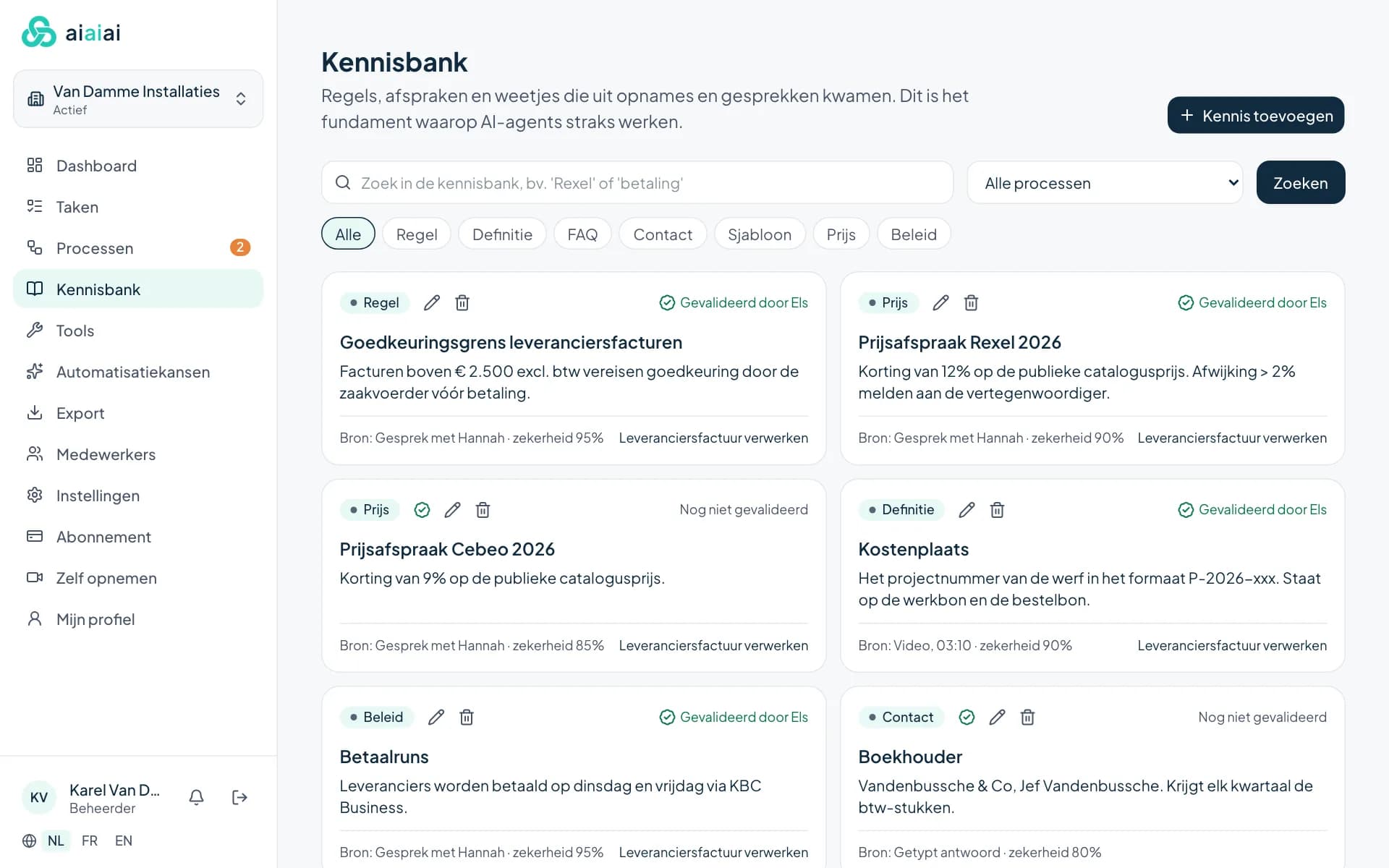Filter by Contact chip
This screenshot has height=868, width=1389.
(663, 234)
